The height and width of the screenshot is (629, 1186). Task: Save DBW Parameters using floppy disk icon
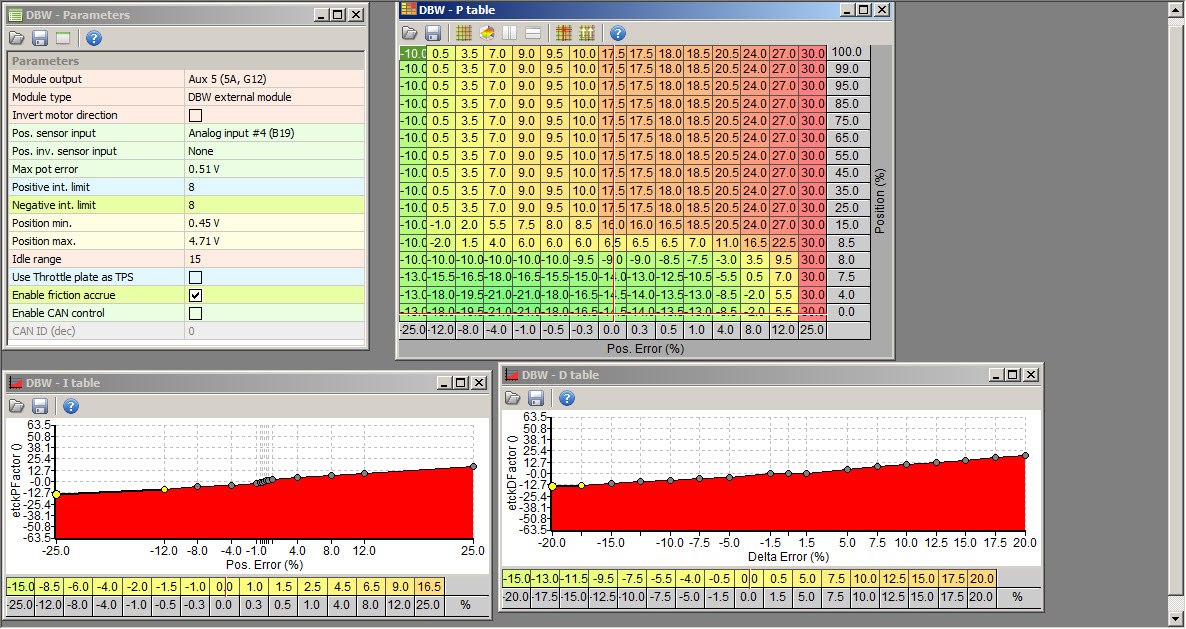(x=40, y=39)
